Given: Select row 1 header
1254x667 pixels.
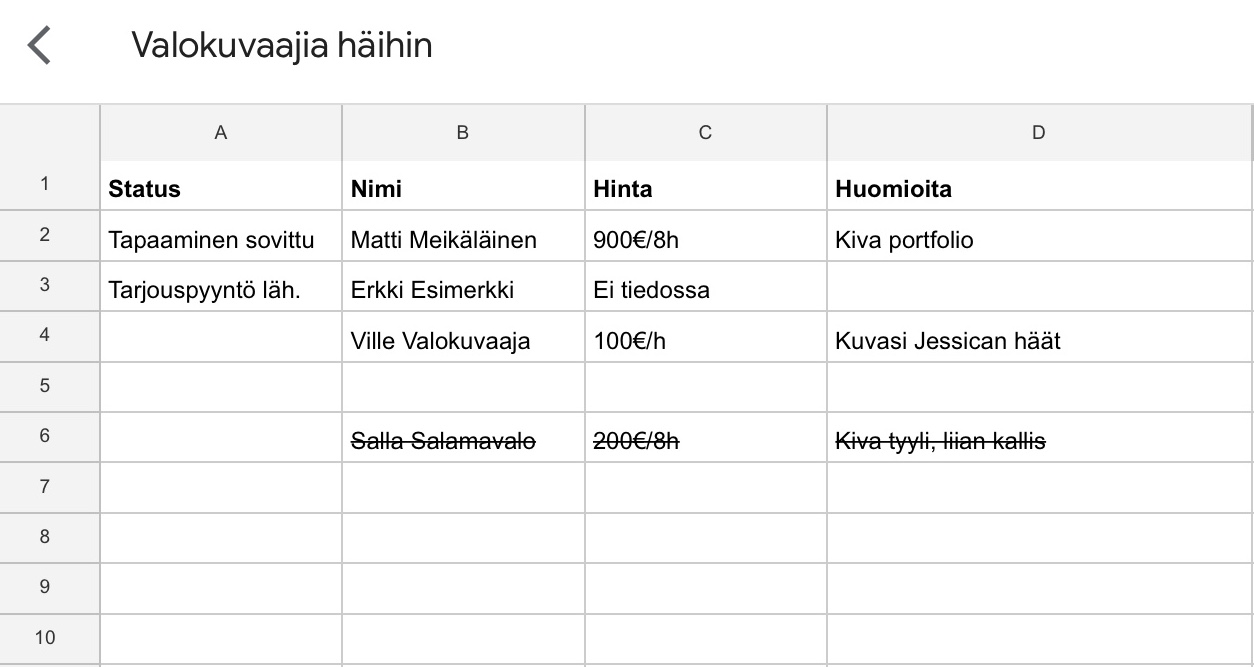Looking at the screenshot, I should pos(45,184).
